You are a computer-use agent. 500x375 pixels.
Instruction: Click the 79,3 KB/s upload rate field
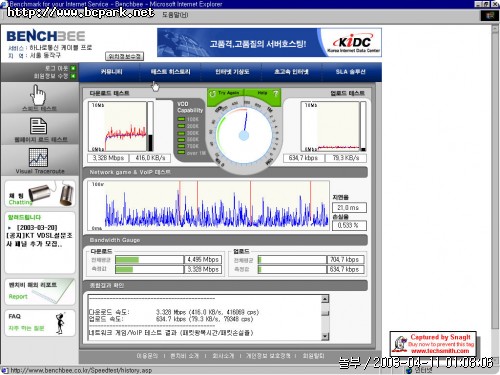tap(346, 158)
